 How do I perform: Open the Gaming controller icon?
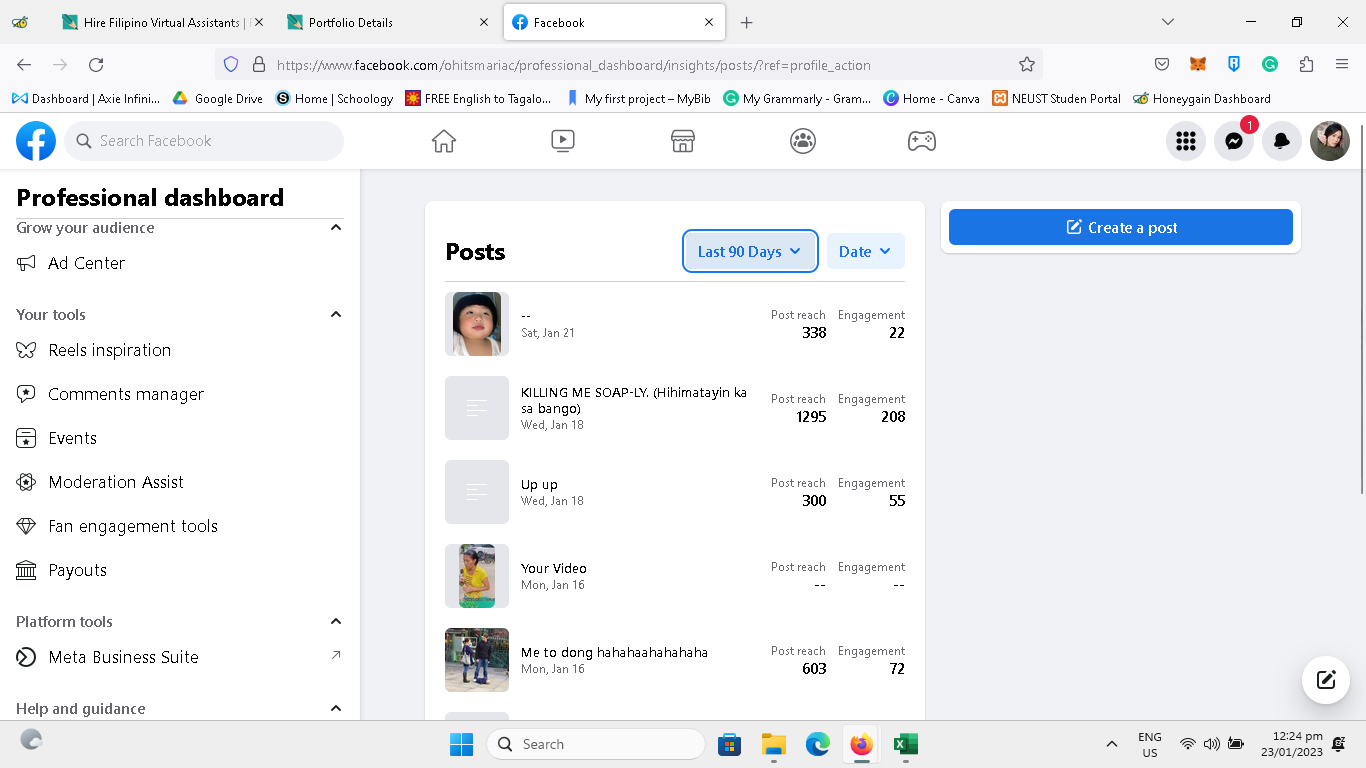point(922,141)
